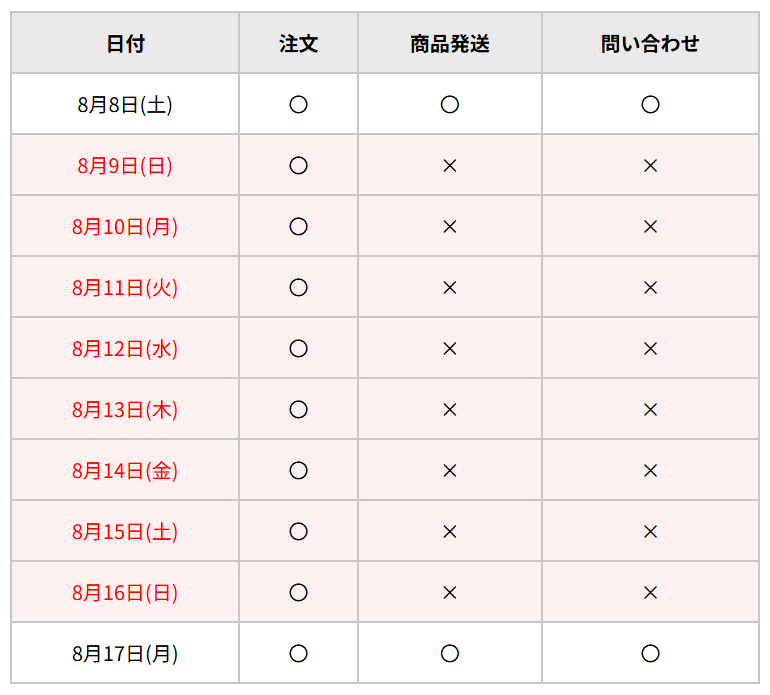The height and width of the screenshot is (695, 770).
Task: Click the circle in 8月11日 注文 cell
Action: [299, 287]
